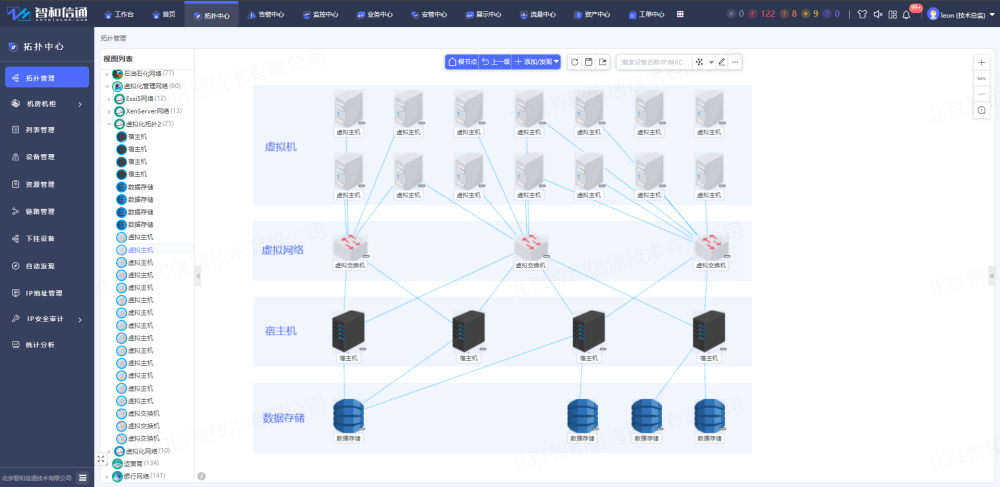
Task: Click the 拓扑管理 breadcrumb text
Action: pyautogui.click(x=113, y=38)
